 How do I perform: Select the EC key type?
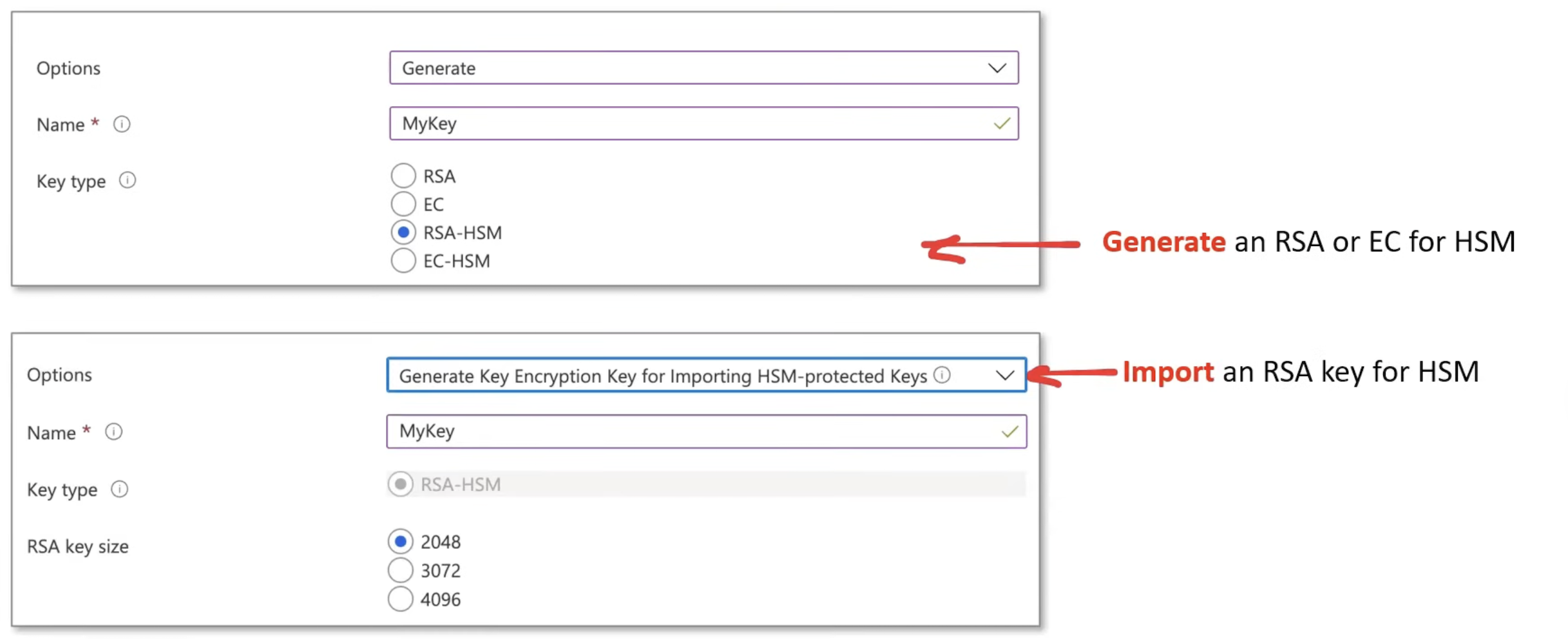(403, 204)
